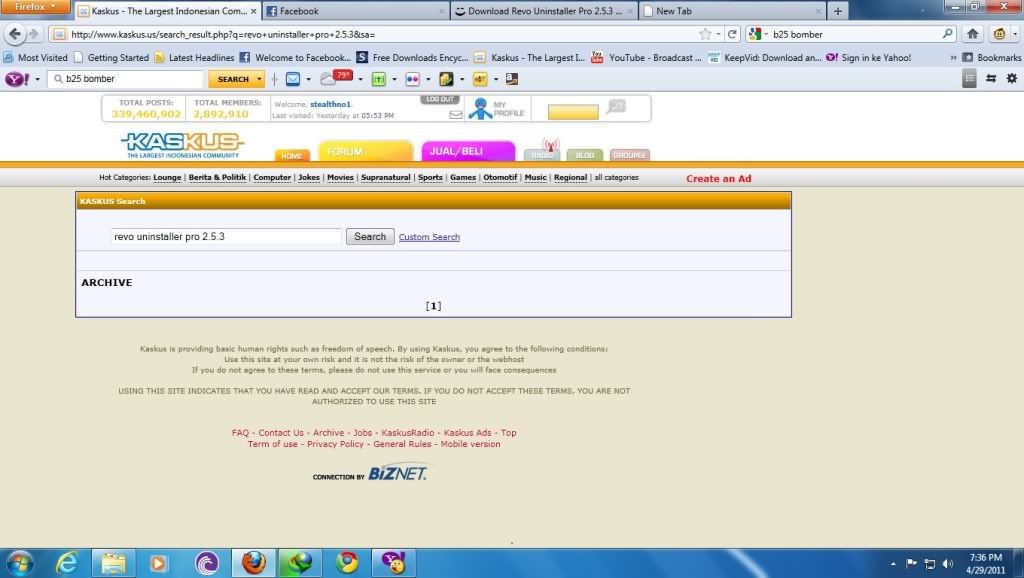Show hidden system tray icons
Image resolution: width=1024 pixels, height=578 pixels.
tap(893, 564)
